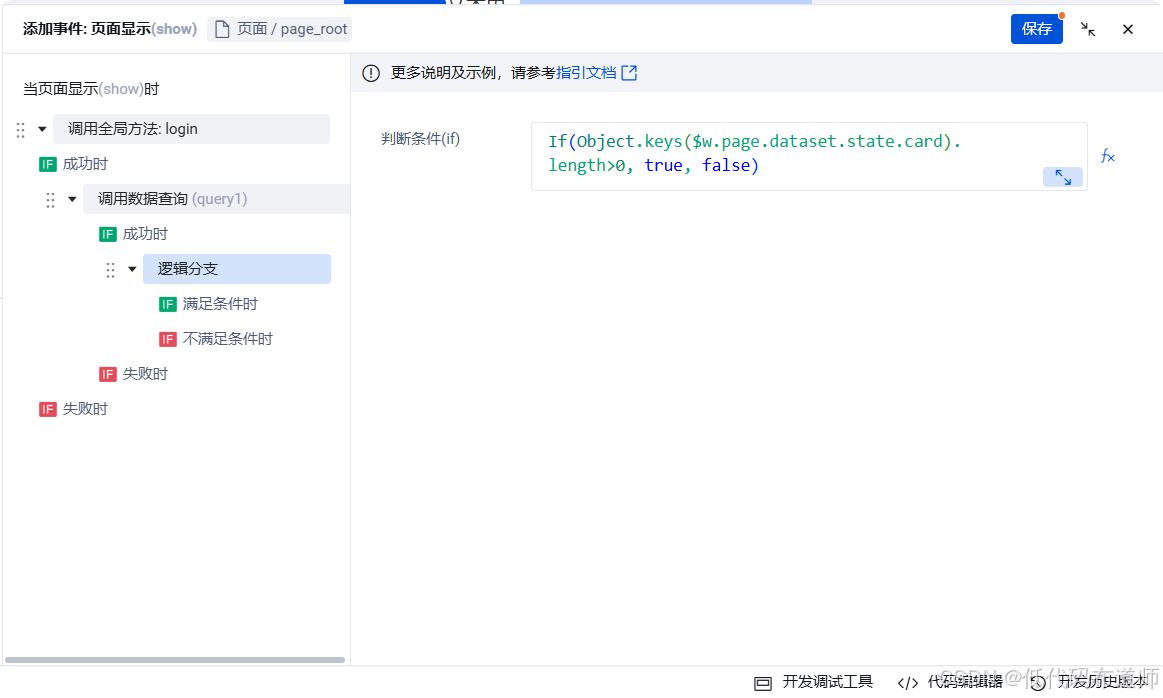1163x698 pixels.
Task: Click the 当页面显示(show)时 heading
Action: pos(91,89)
